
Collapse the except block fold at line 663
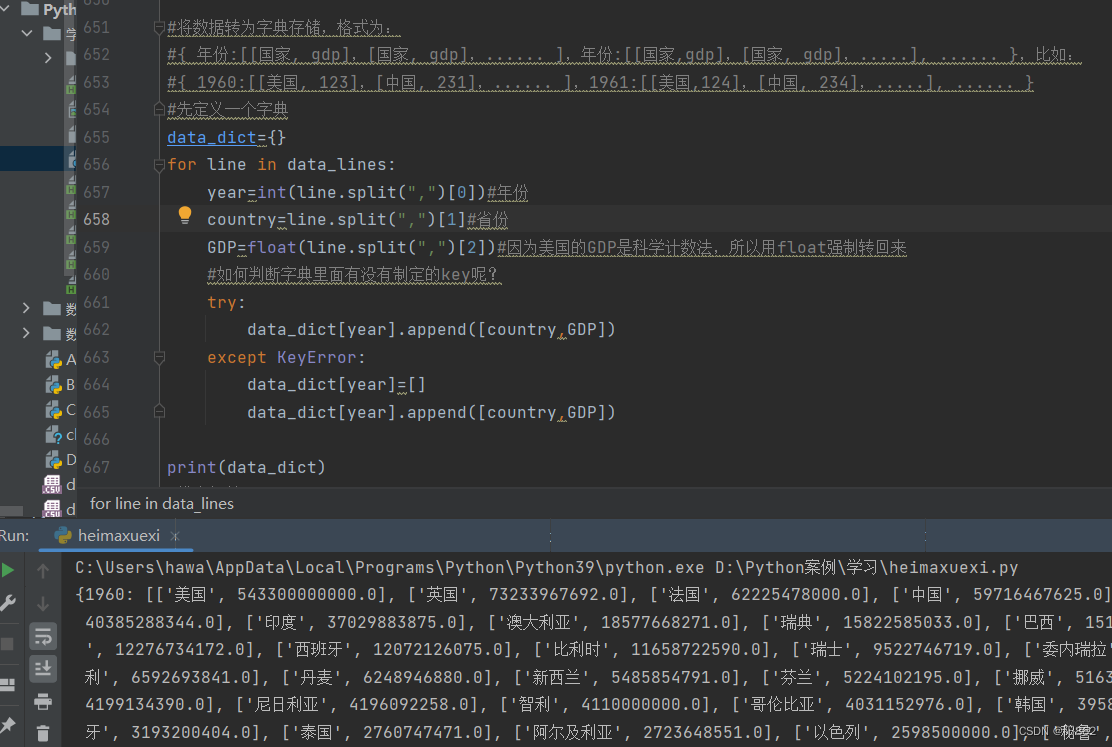click(x=159, y=358)
